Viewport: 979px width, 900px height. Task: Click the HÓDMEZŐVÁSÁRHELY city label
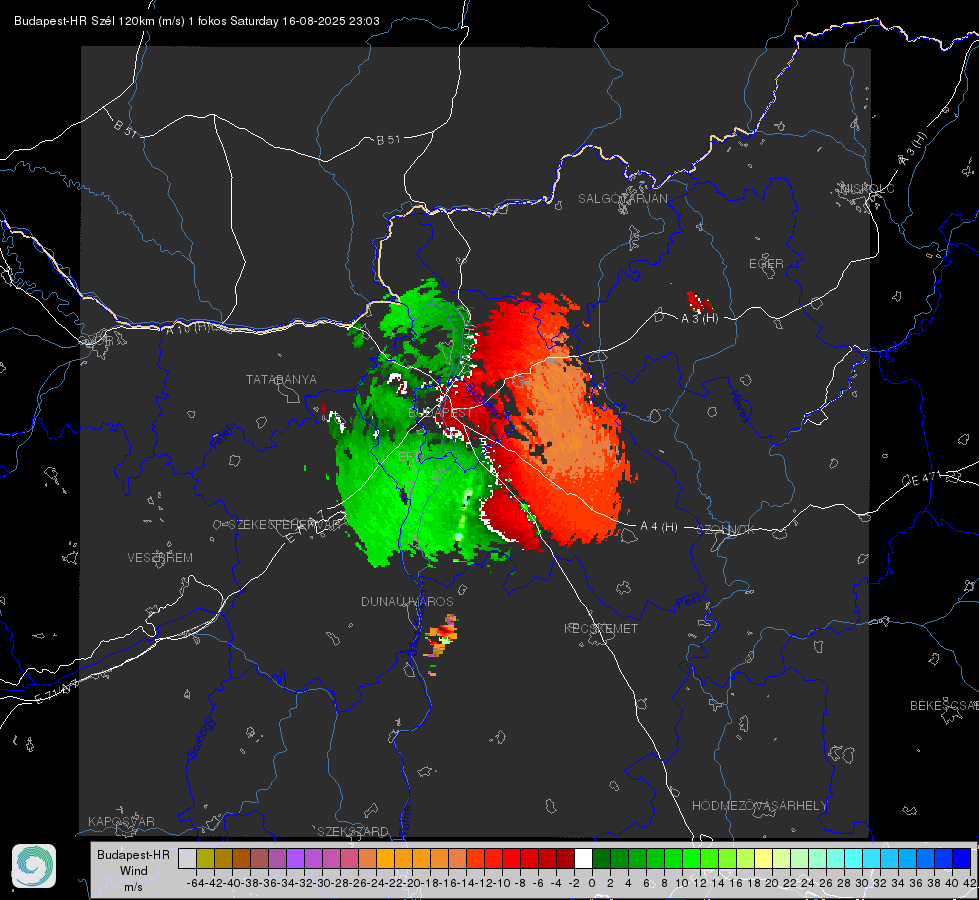pyautogui.click(x=759, y=805)
